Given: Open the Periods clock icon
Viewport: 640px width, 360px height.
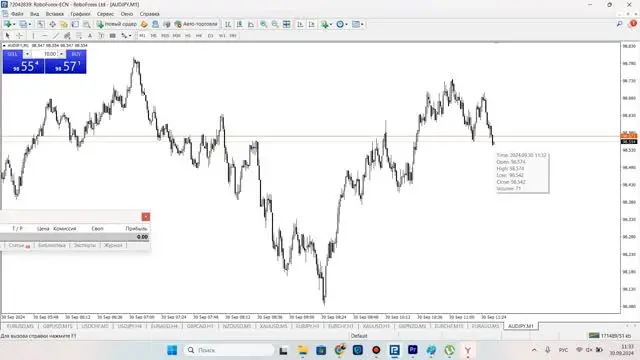Looking at the screenshot, I should [340, 24].
